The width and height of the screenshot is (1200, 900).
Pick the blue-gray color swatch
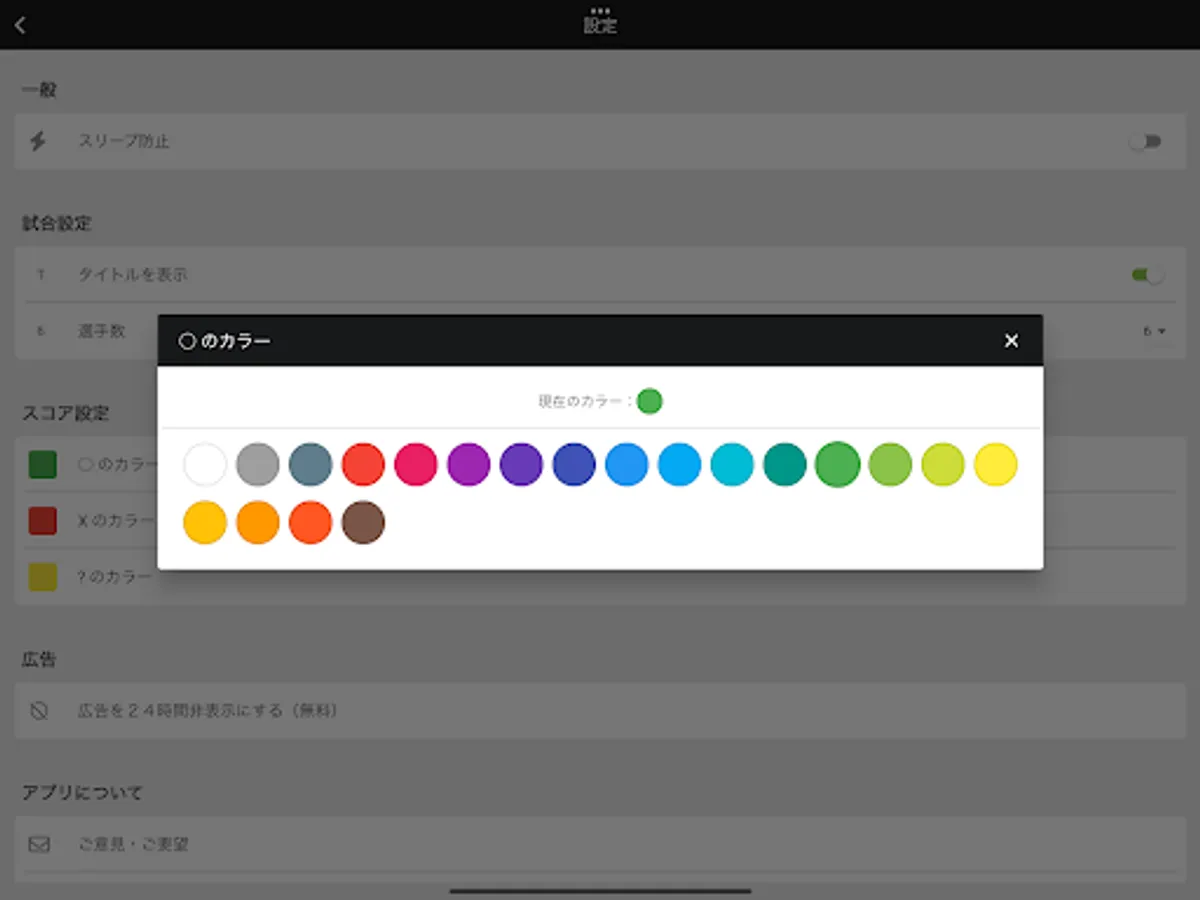pyautogui.click(x=310, y=465)
